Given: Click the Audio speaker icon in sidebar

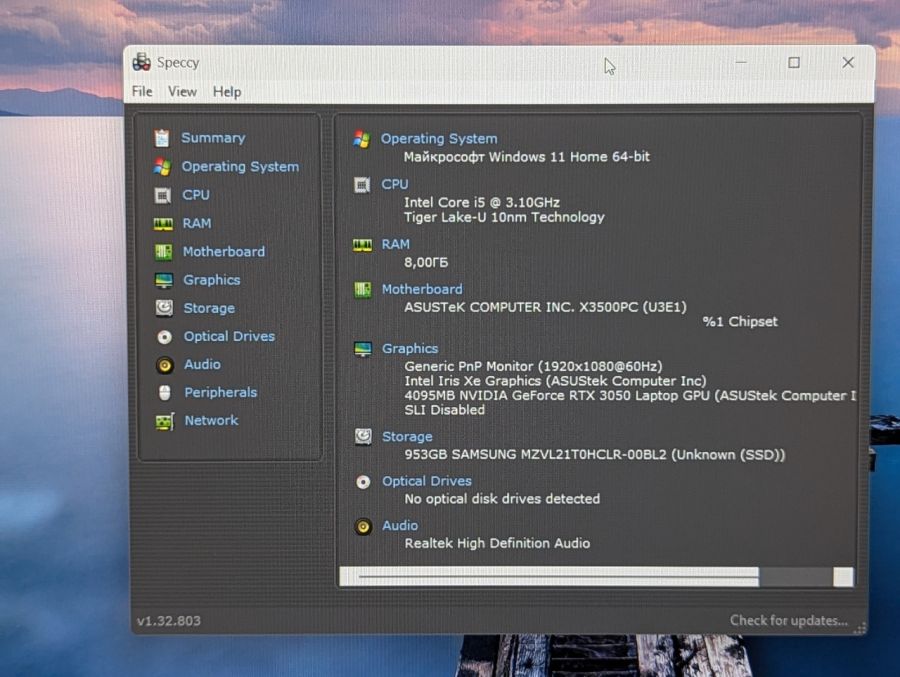Looking at the screenshot, I should coord(165,365).
